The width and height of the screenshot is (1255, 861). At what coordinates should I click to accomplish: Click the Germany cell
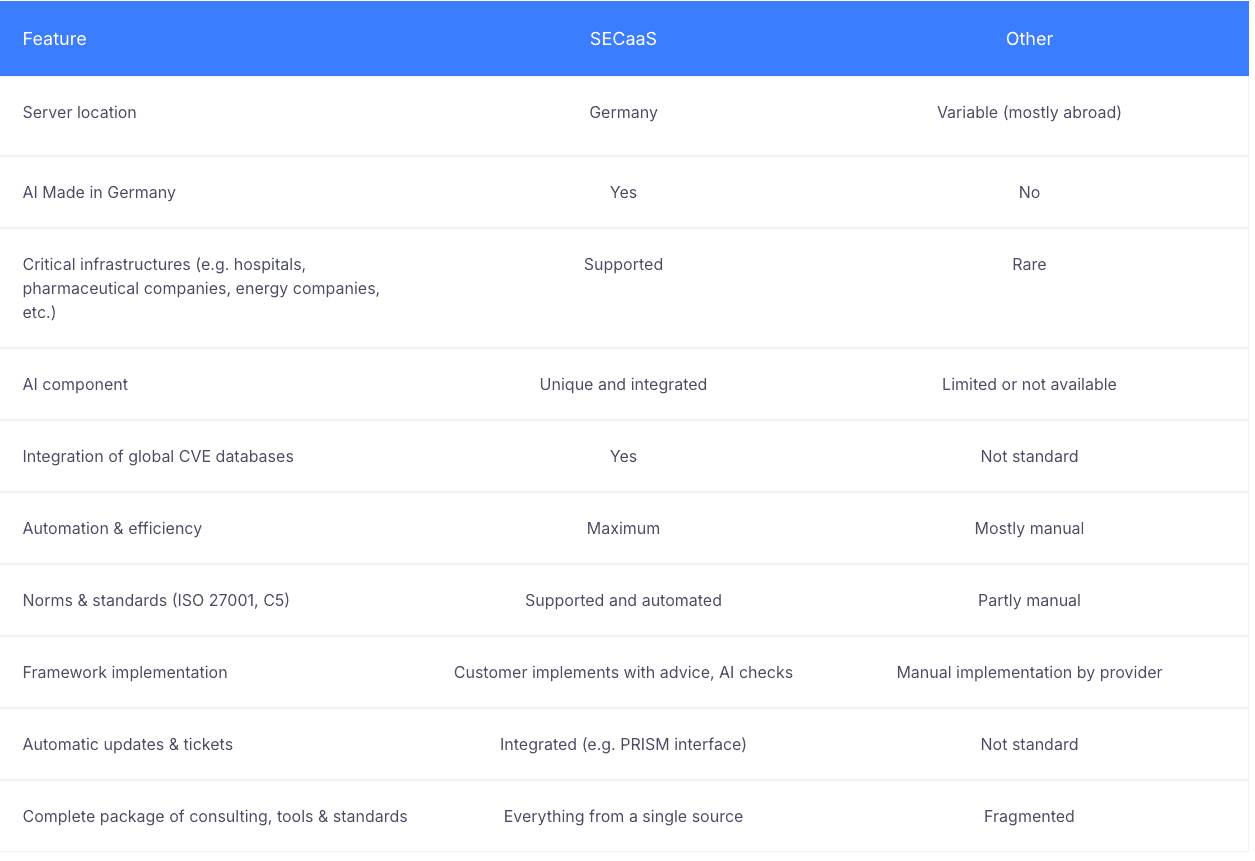click(x=623, y=112)
